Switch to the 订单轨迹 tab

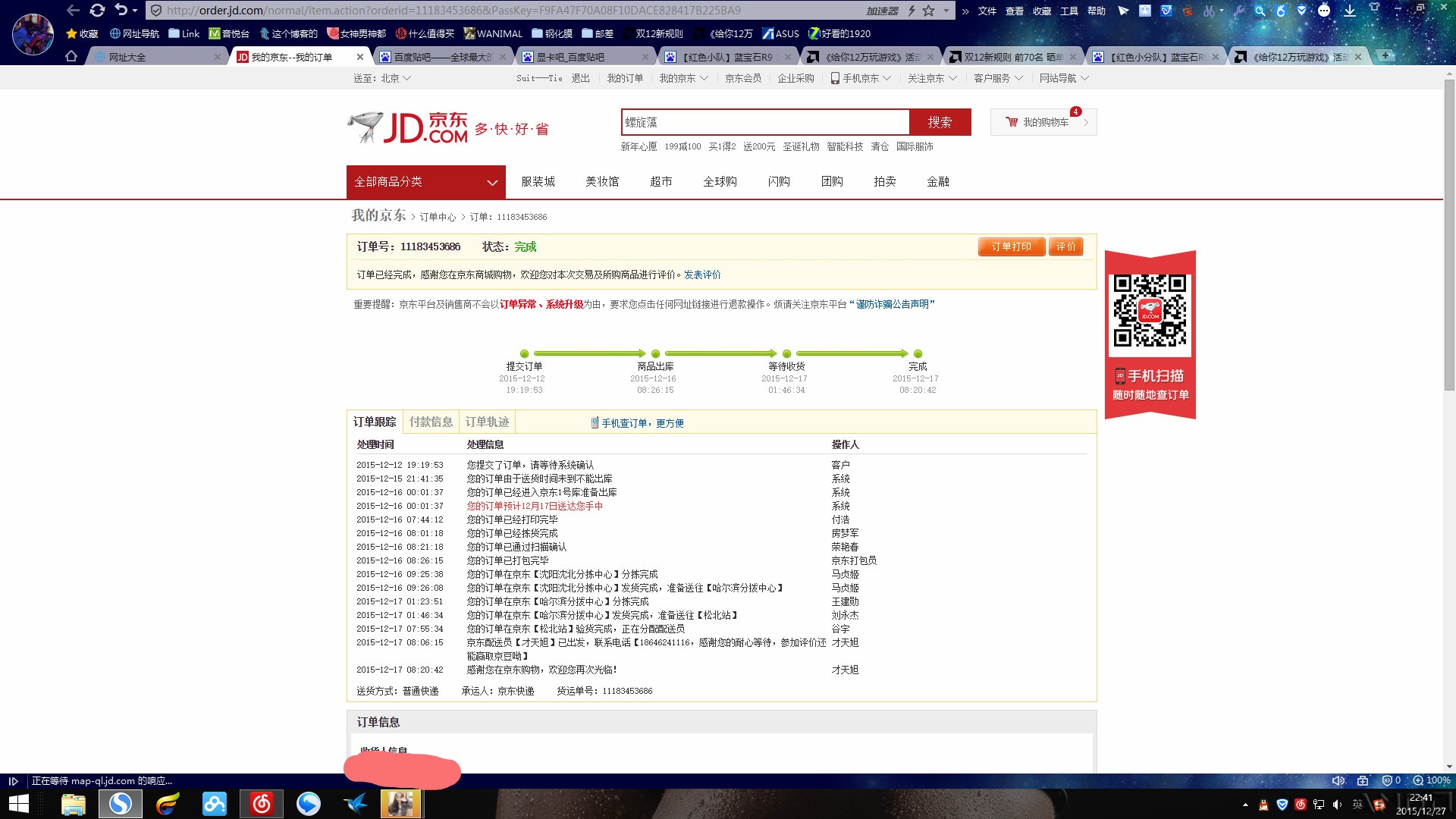coord(487,422)
